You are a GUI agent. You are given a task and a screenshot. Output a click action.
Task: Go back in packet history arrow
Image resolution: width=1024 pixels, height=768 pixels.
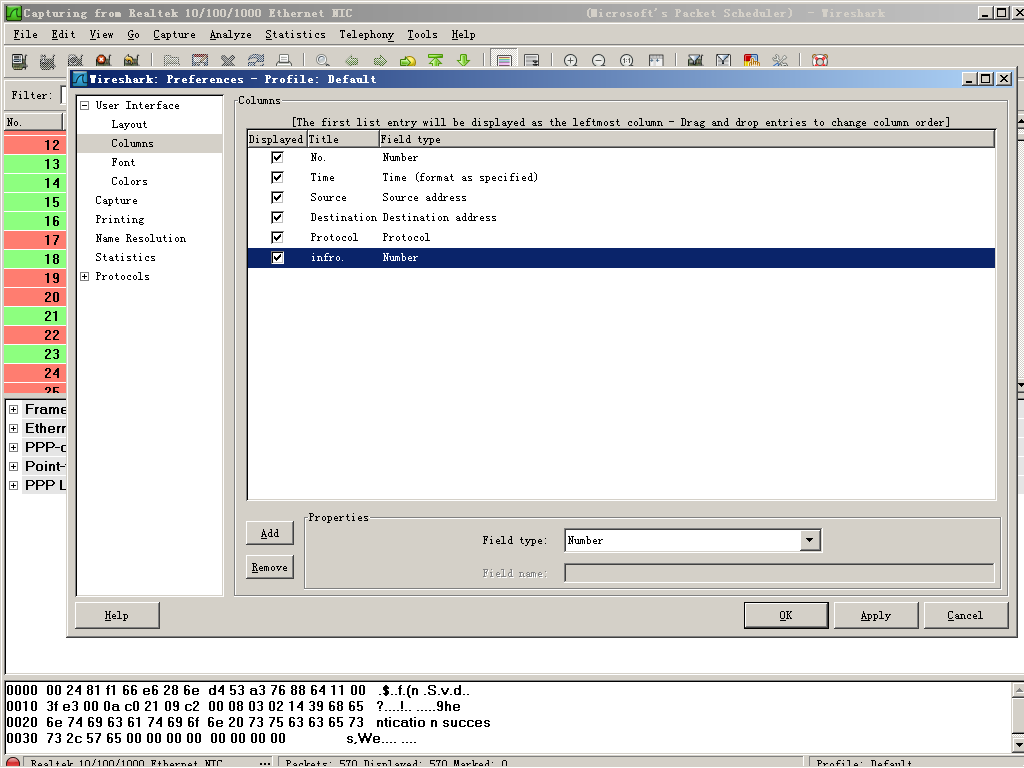(351, 61)
